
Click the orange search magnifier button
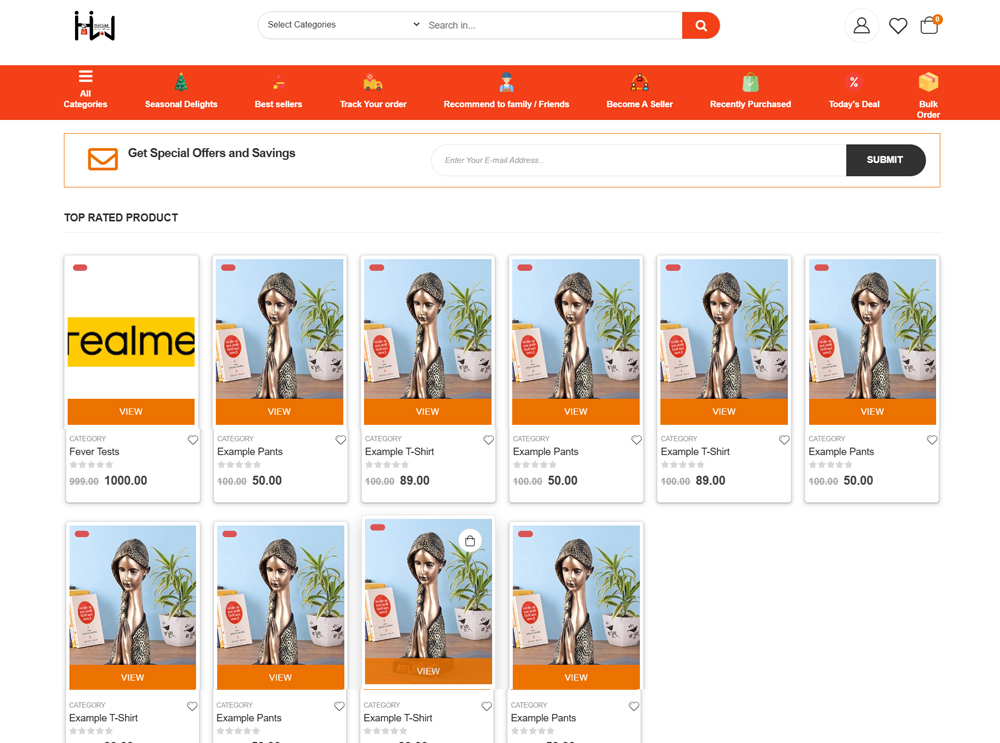(700, 26)
